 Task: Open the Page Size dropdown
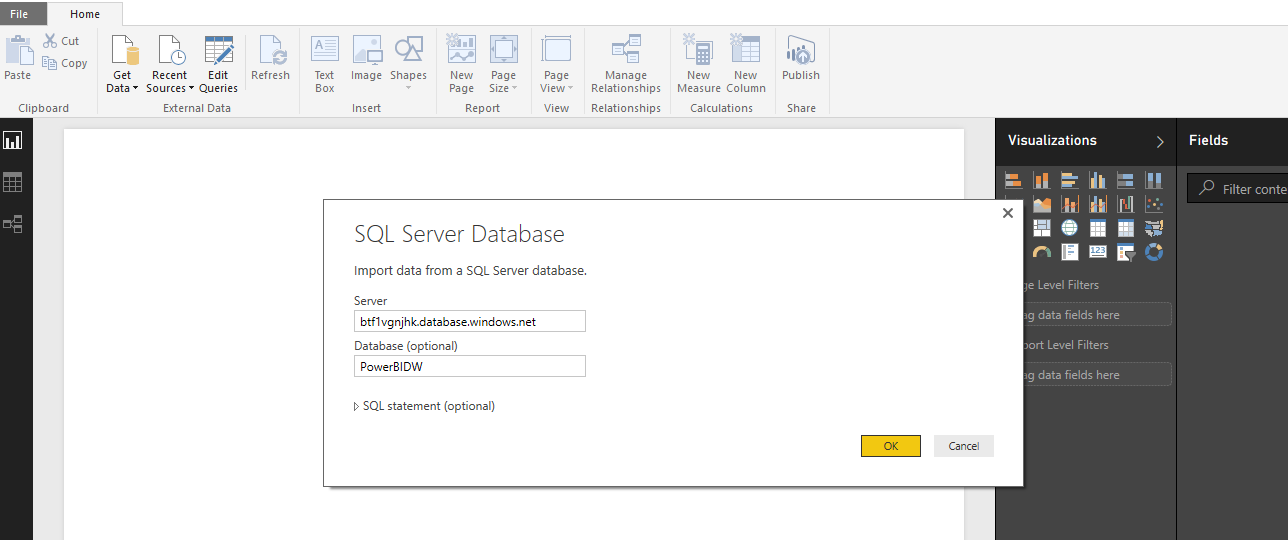tap(504, 64)
